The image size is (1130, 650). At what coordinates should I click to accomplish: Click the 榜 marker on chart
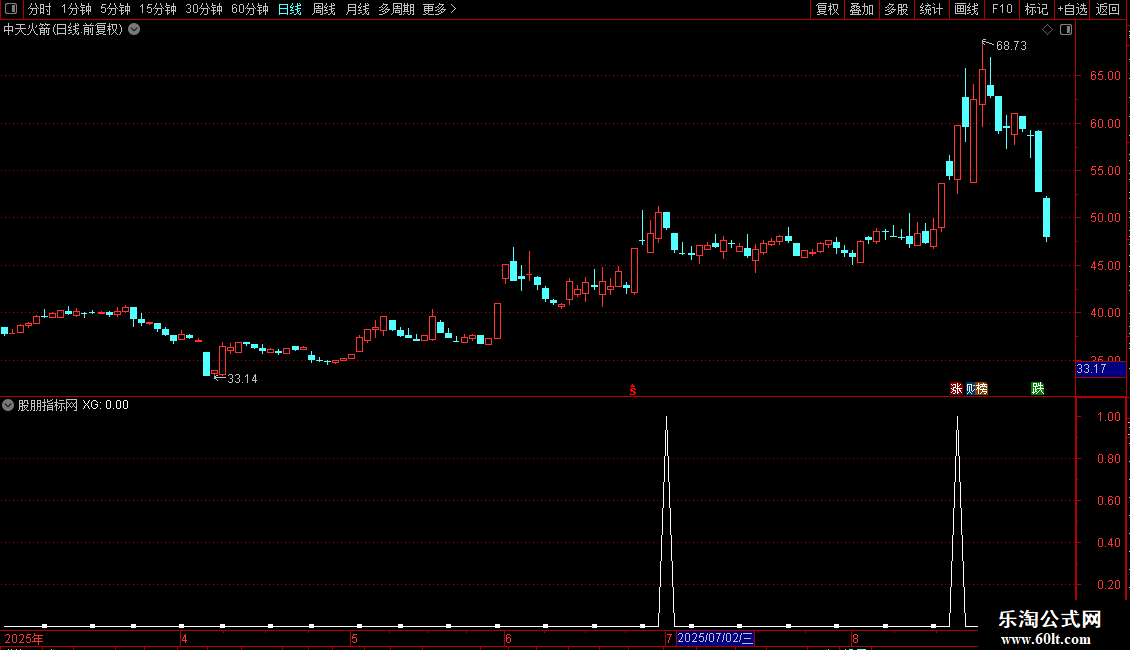click(982, 388)
